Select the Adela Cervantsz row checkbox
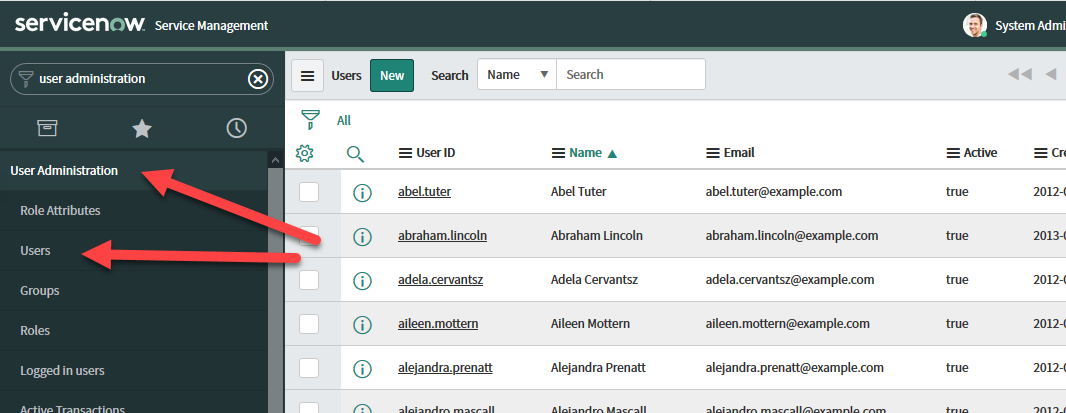 [309, 280]
